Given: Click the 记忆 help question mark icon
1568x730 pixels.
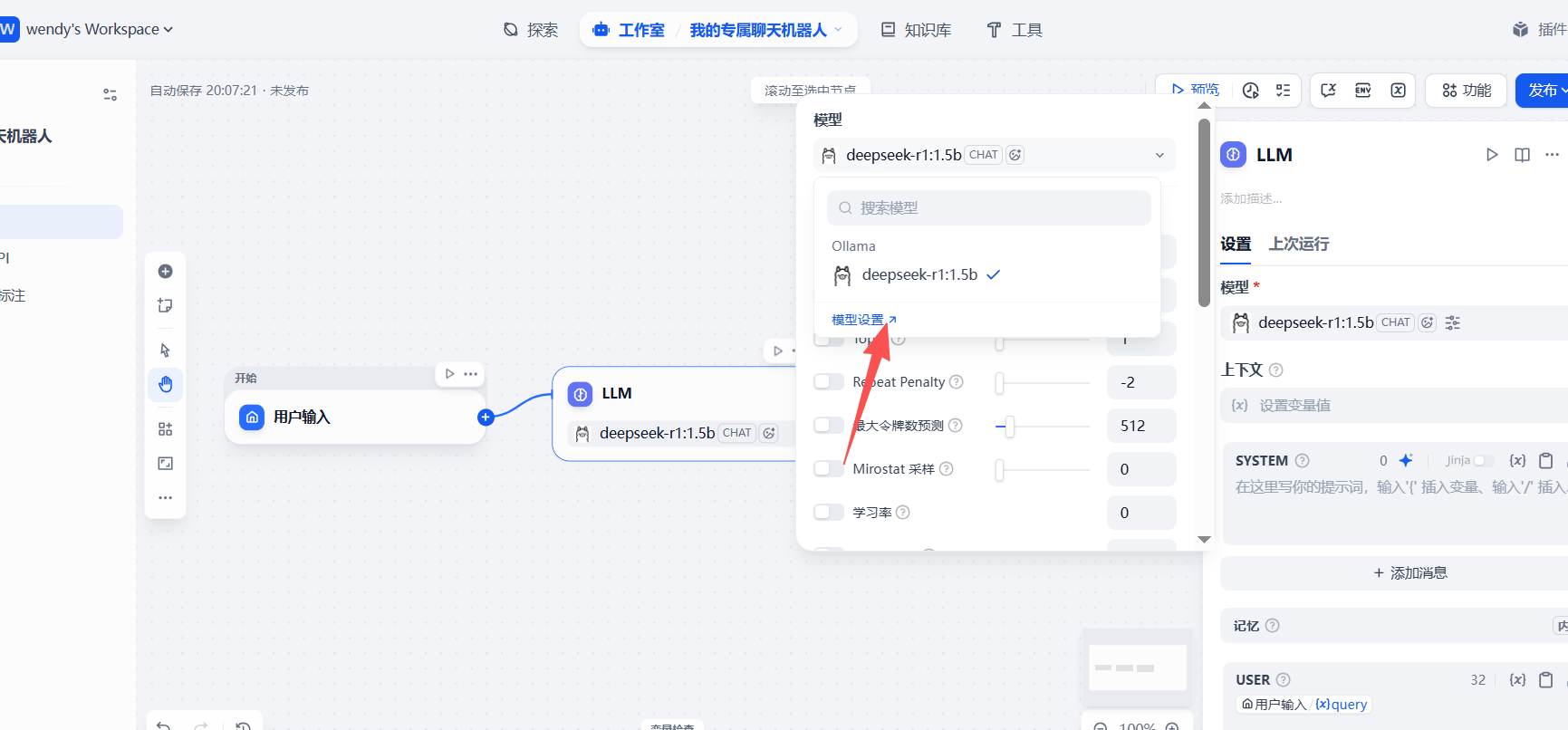Looking at the screenshot, I should coord(1272,626).
